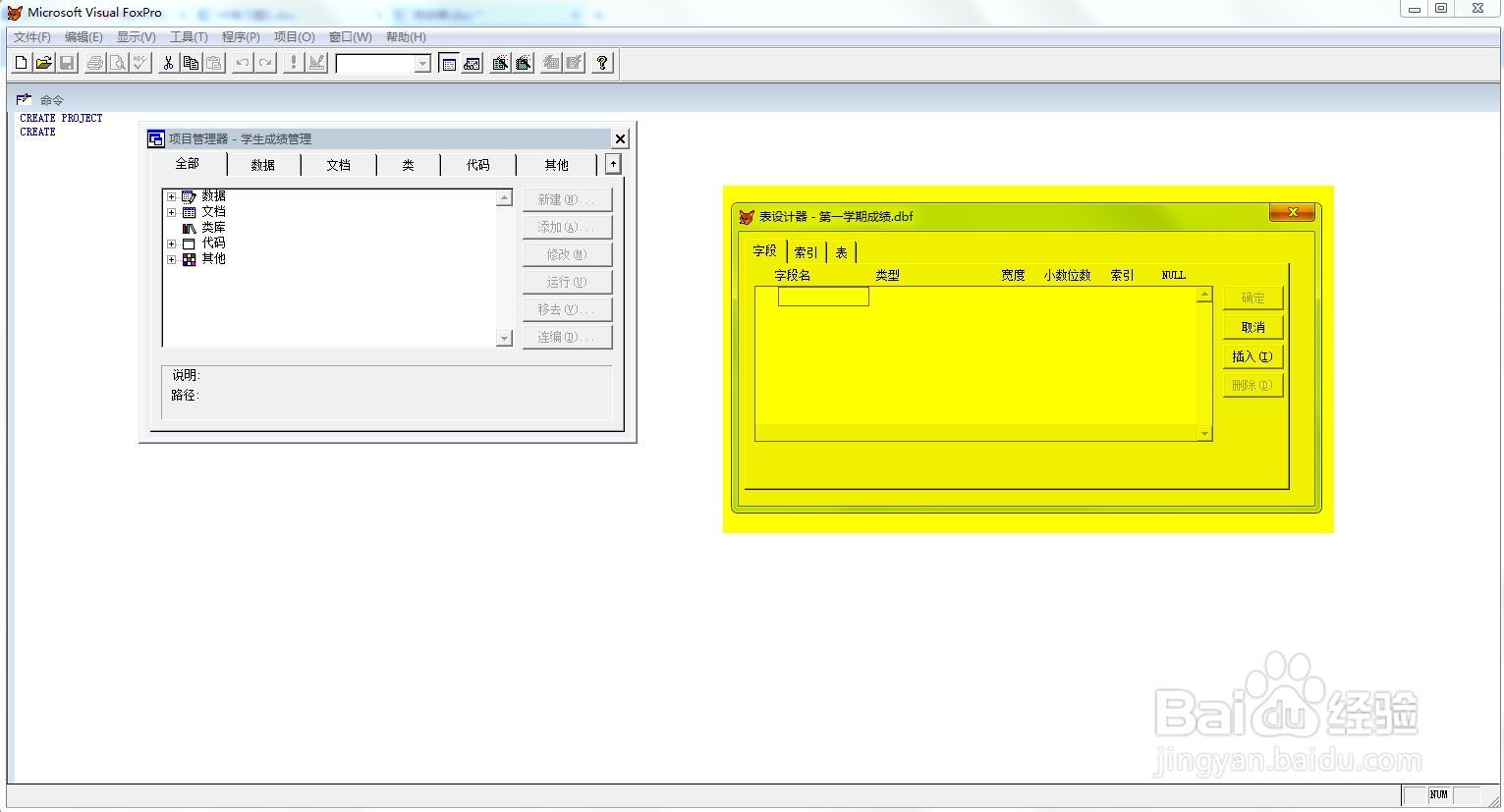Select the 索引 tab in Table Designer
The width and height of the screenshot is (1504, 812).
[807, 252]
